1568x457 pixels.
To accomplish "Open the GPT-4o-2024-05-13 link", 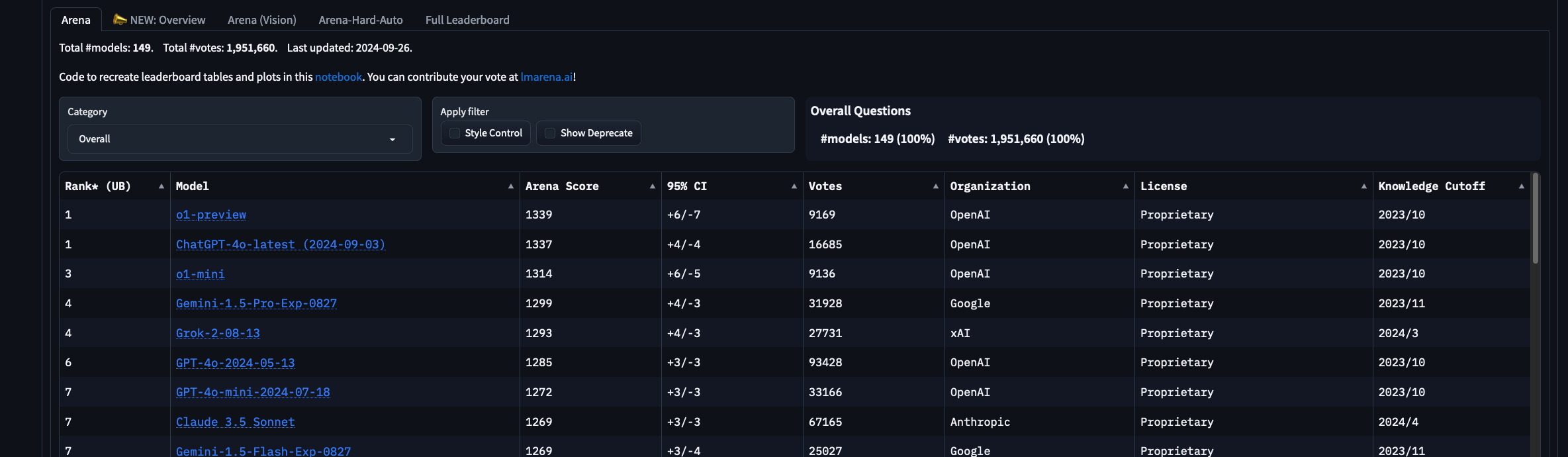I will click(x=236, y=362).
